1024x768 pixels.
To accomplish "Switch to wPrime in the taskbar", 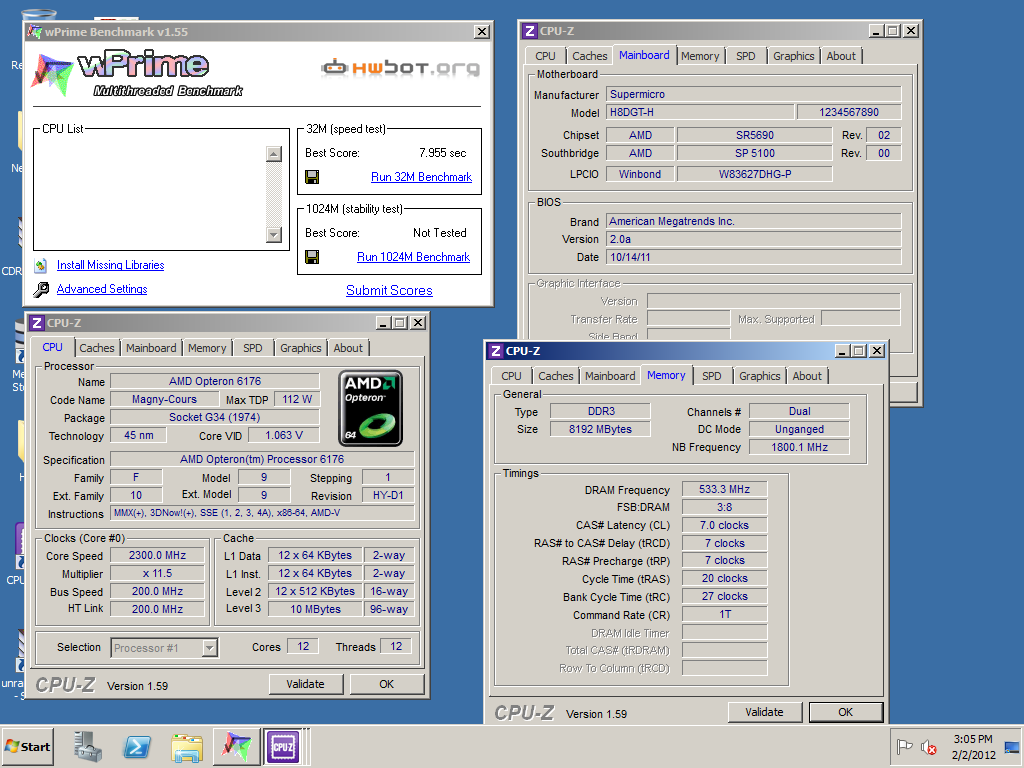I will point(235,746).
